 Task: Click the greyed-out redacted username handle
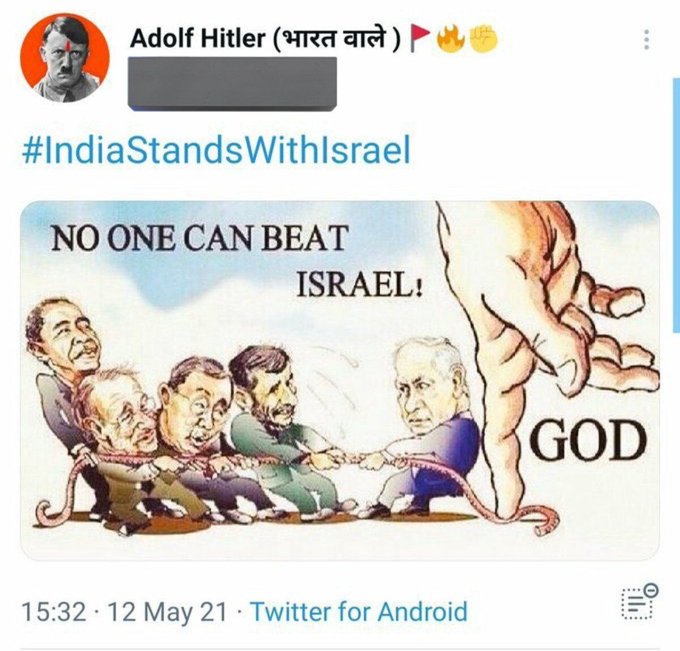point(232,82)
